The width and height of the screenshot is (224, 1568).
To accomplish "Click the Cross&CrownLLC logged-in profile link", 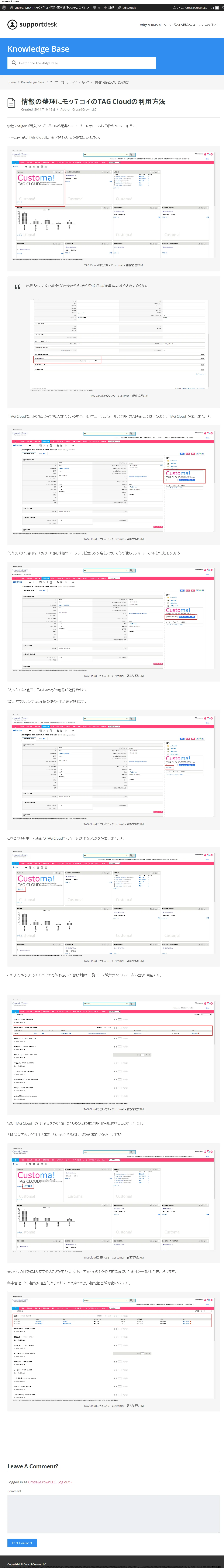I will tap(42, 1482).
